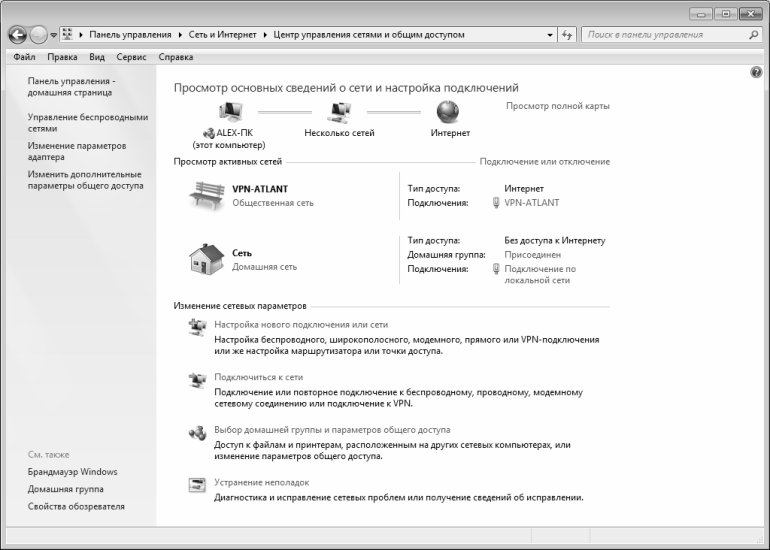
Task: Open Просмотр полной карты link
Action: [557, 106]
